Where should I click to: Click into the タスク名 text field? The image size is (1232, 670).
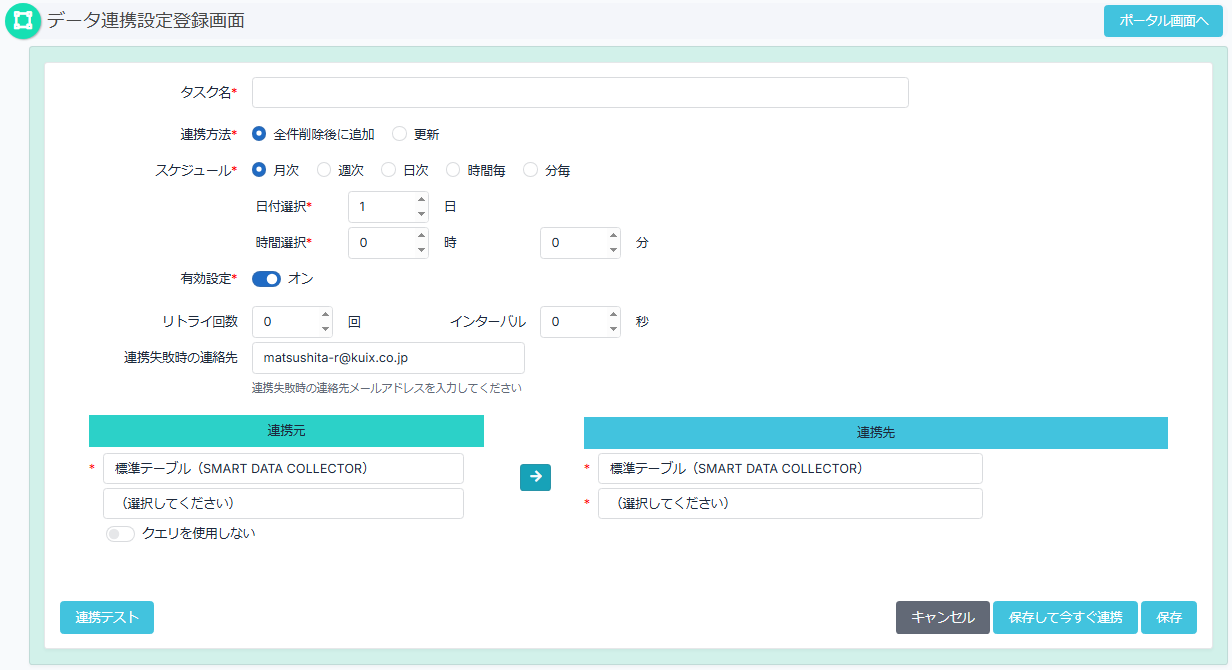(x=580, y=92)
